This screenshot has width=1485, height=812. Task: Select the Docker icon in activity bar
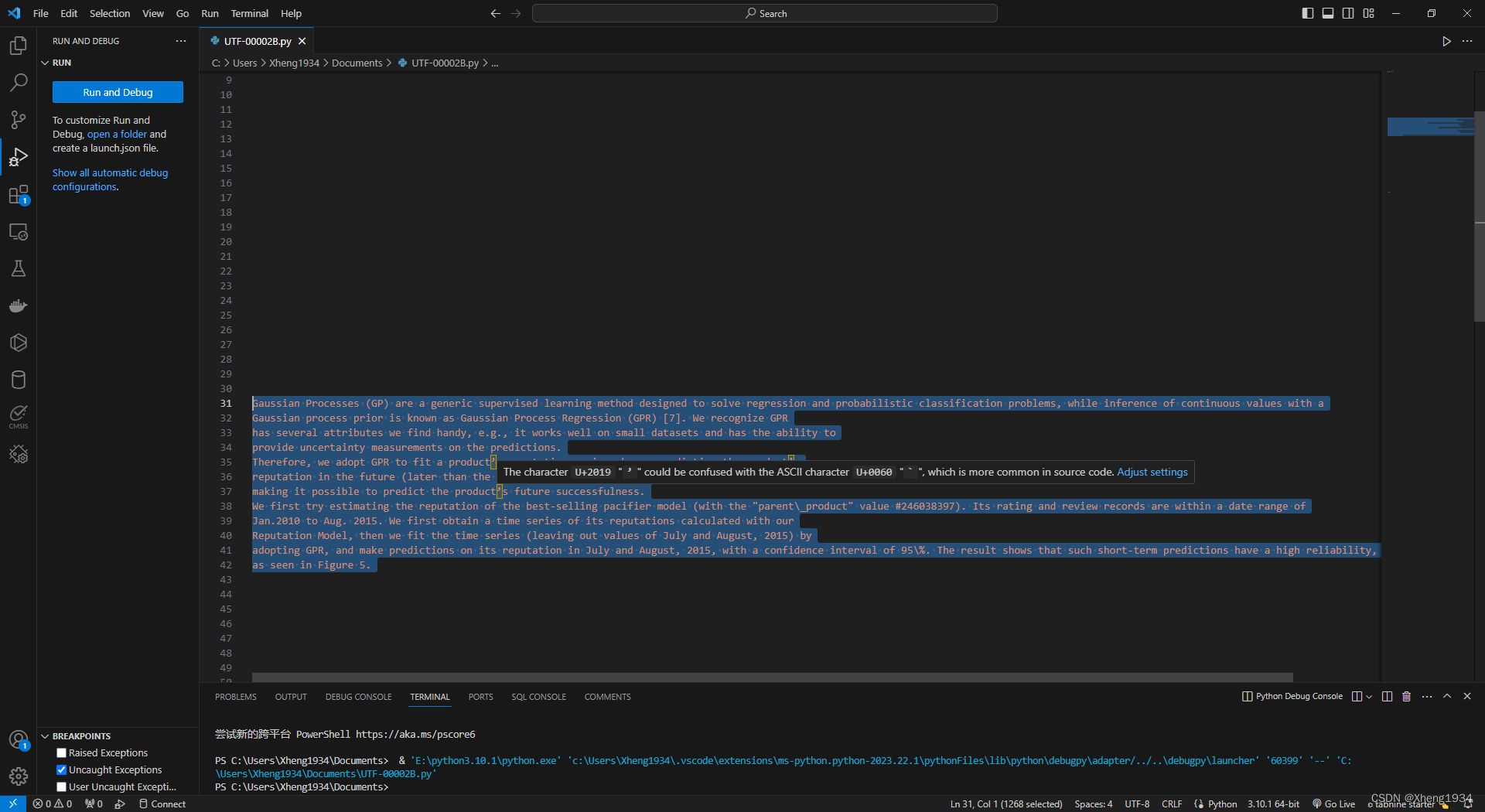click(18, 305)
